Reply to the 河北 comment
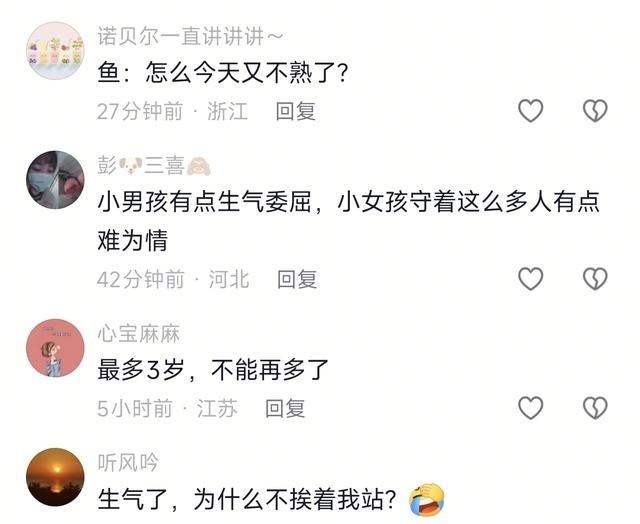This screenshot has width=640, height=524. 297,280
